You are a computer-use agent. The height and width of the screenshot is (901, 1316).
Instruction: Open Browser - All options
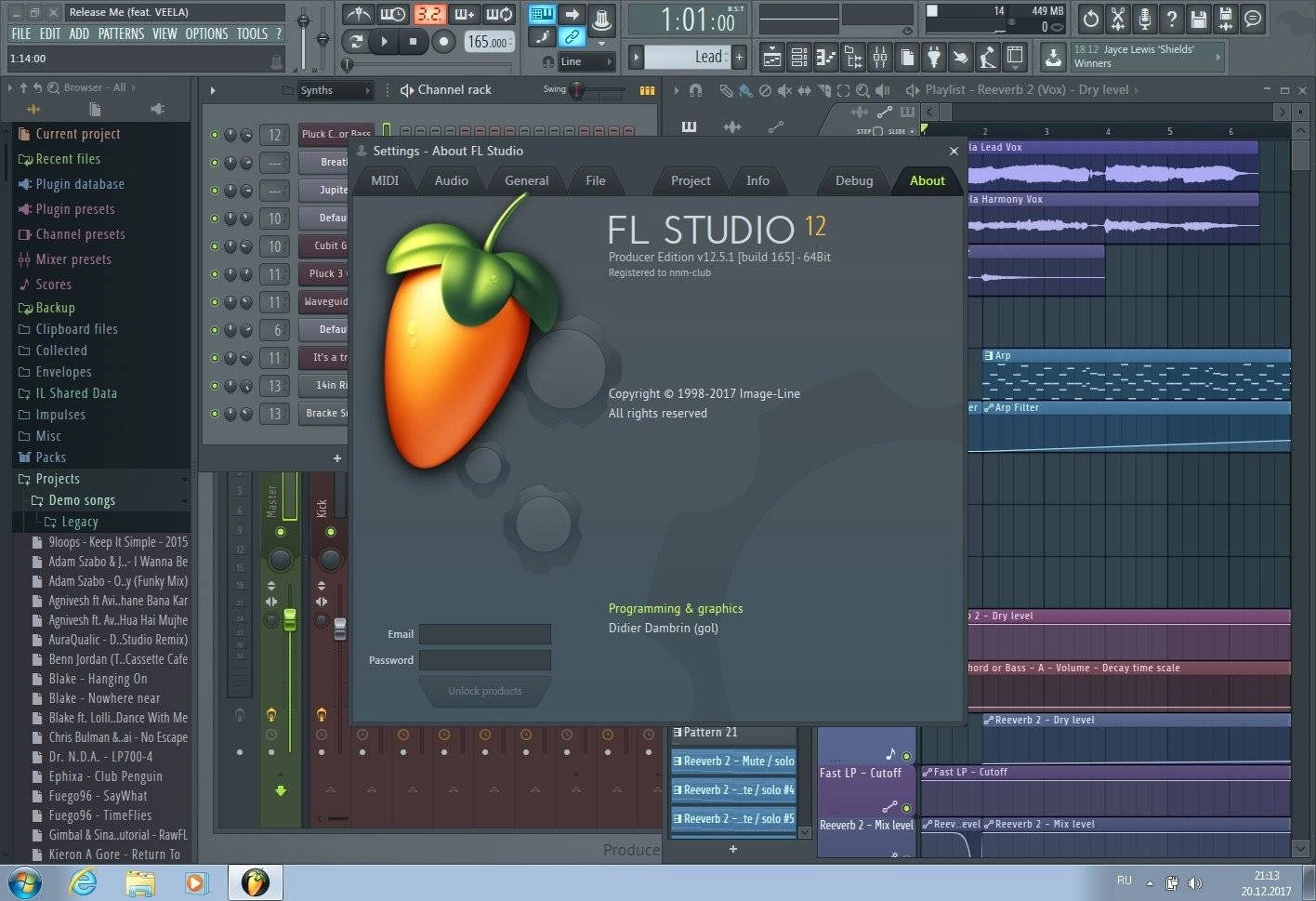tap(94, 87)
